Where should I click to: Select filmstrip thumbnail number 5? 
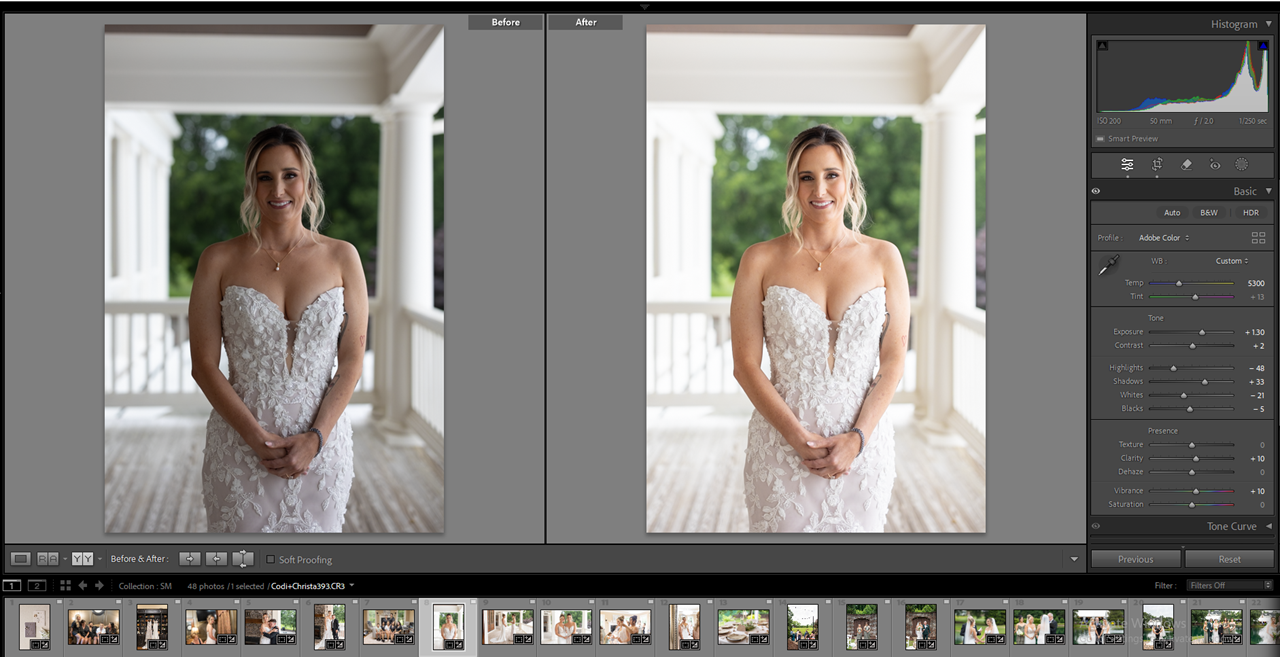click(271, 627)
